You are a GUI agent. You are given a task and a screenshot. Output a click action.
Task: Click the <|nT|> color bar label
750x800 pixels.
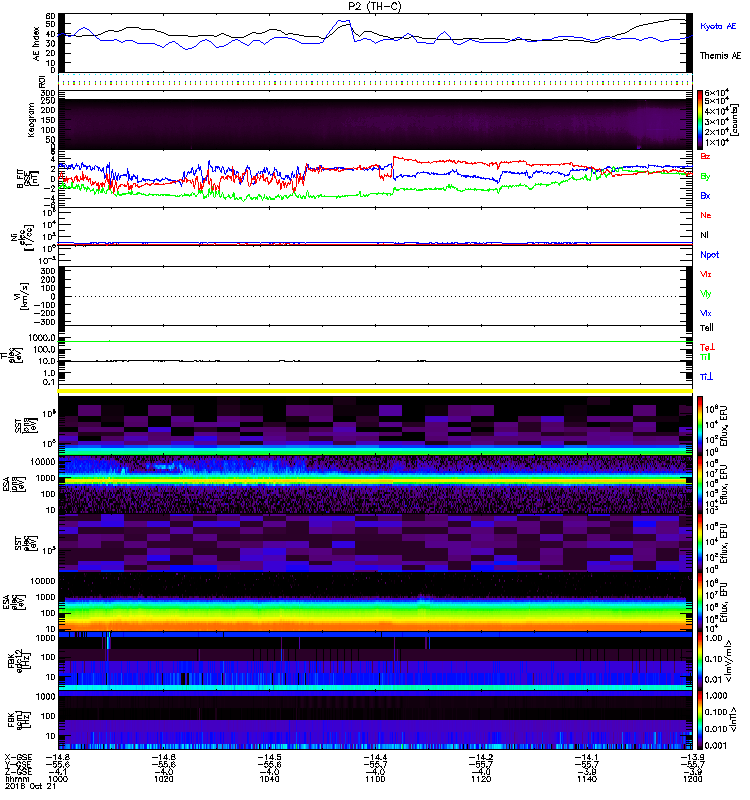pos(733,720)
